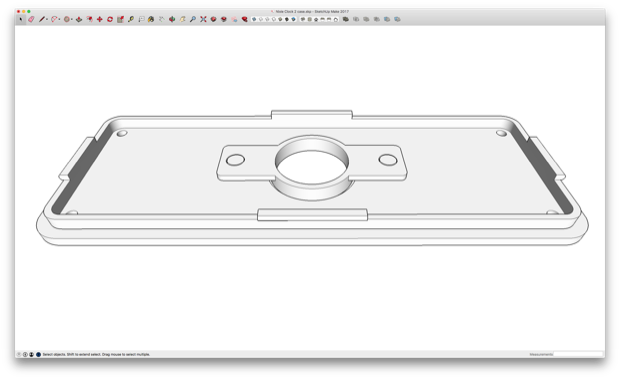The height and width of the screenshot is (379, 620).
Task: Activate the Paint Bucket tool
Action: pos(151,19)
